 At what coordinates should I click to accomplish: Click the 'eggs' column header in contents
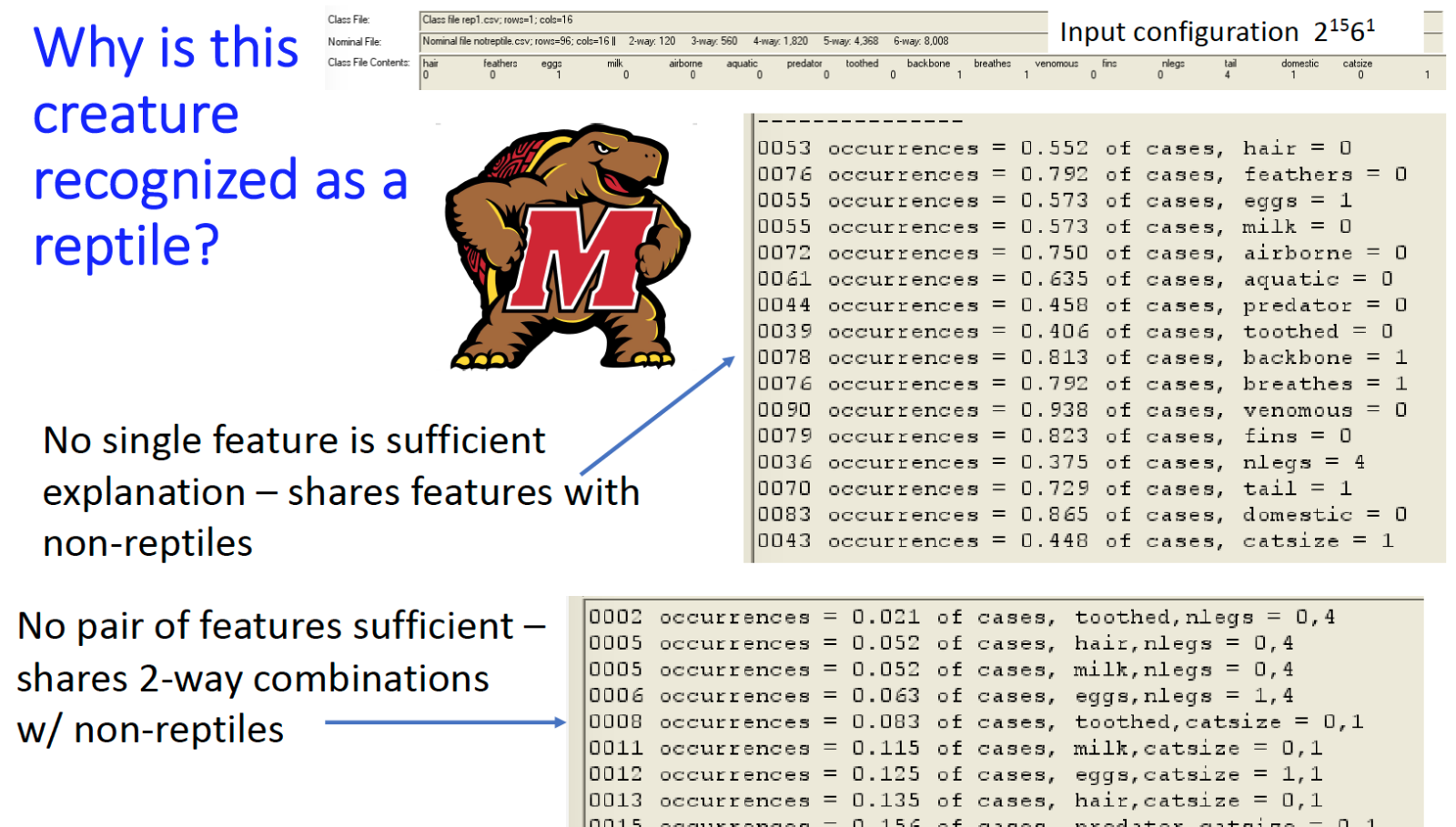[x=551, y=64]
